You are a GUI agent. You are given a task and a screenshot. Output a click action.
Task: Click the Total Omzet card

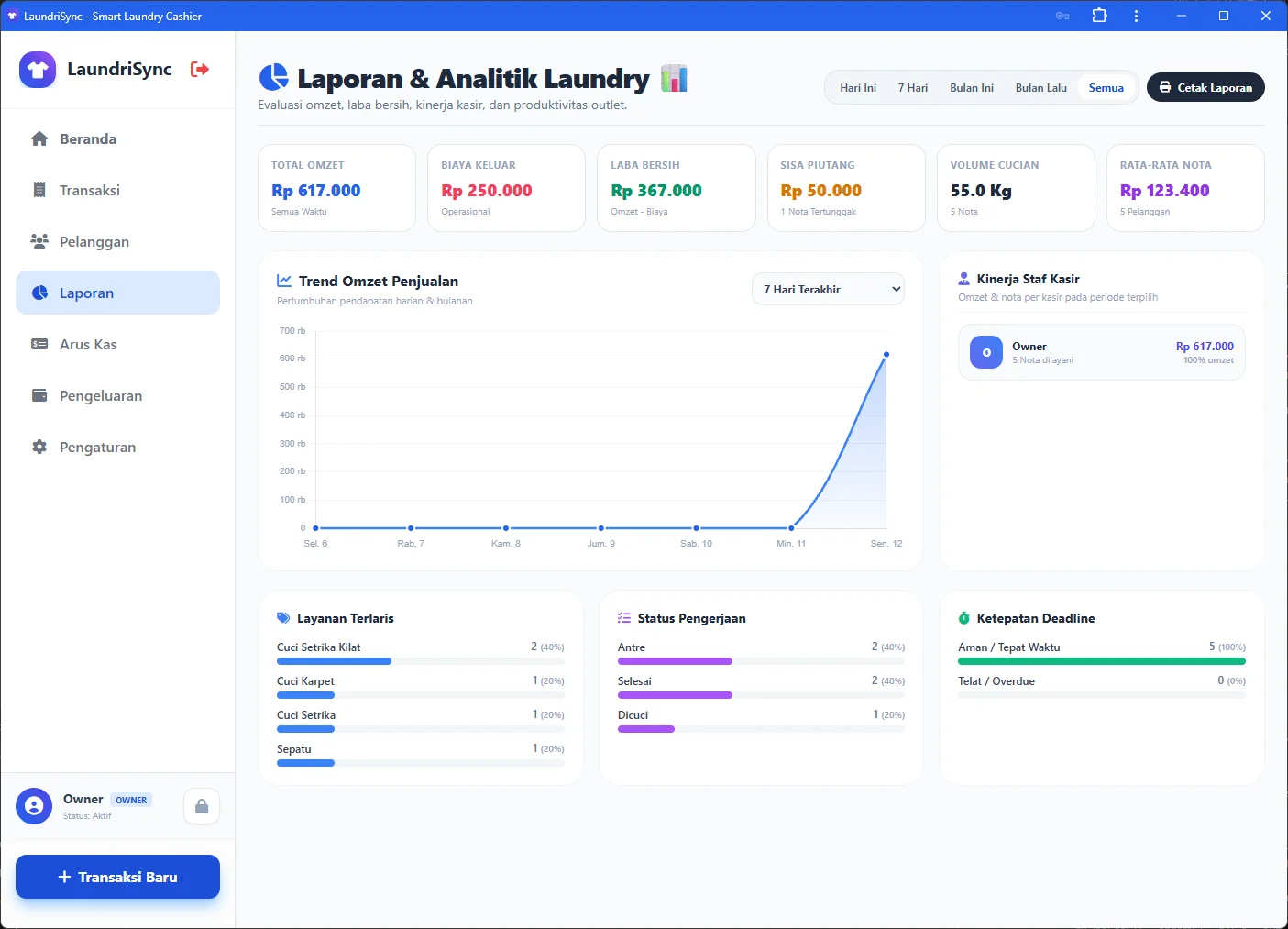337,188
